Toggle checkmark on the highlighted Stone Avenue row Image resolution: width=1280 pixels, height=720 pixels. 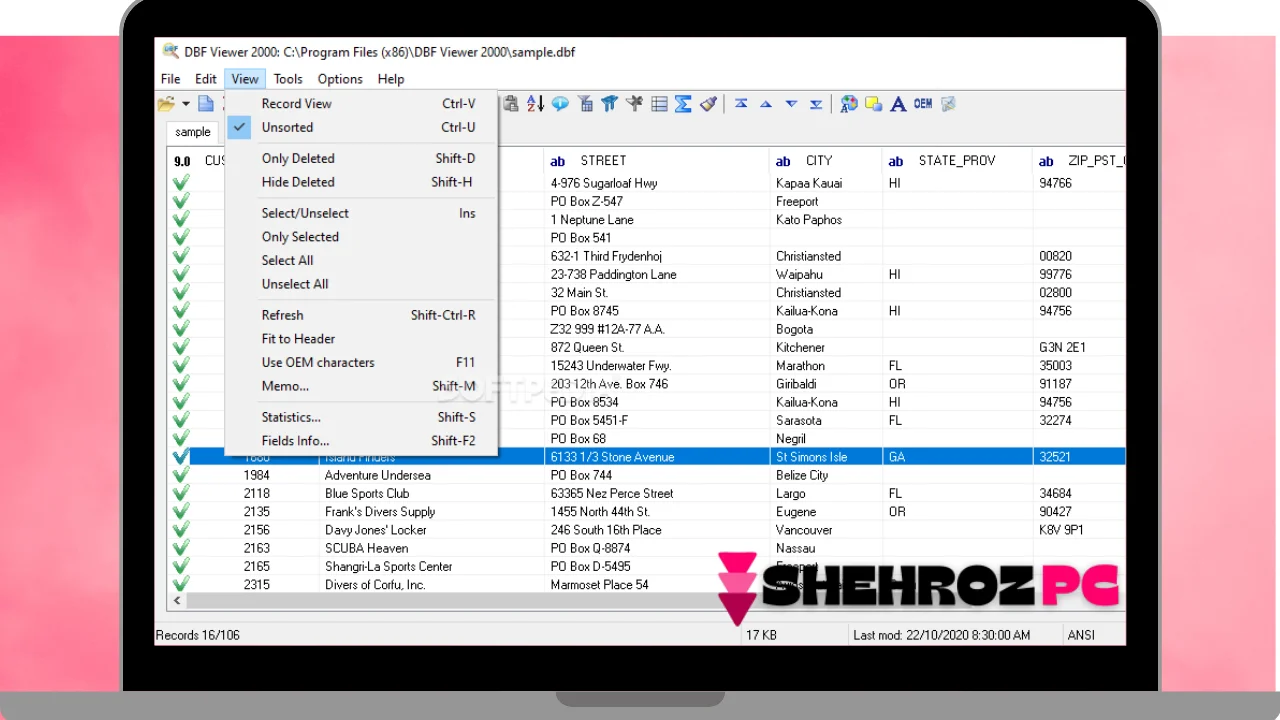[x=181, y=457]
